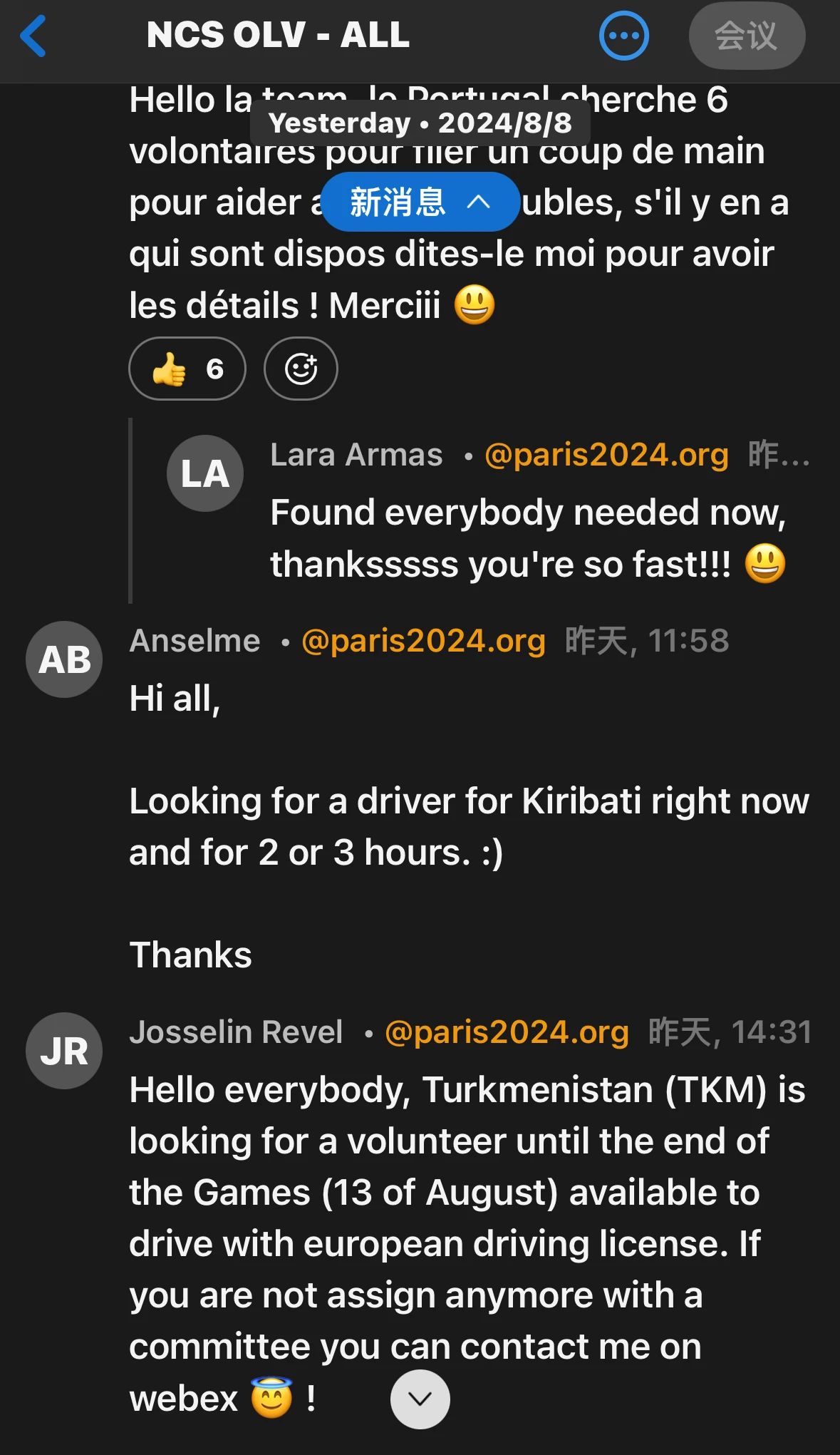Tap the smiley emoji after Merciii

pos(474,306)
